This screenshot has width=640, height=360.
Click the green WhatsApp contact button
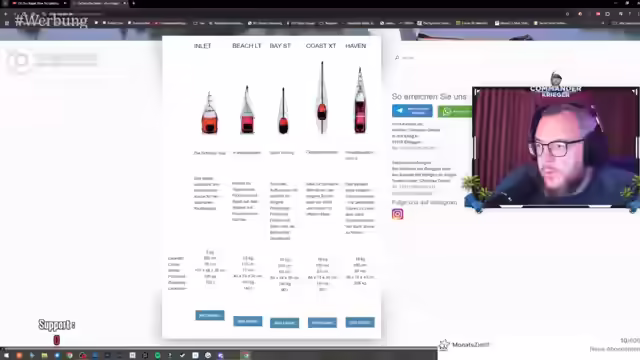455,111
